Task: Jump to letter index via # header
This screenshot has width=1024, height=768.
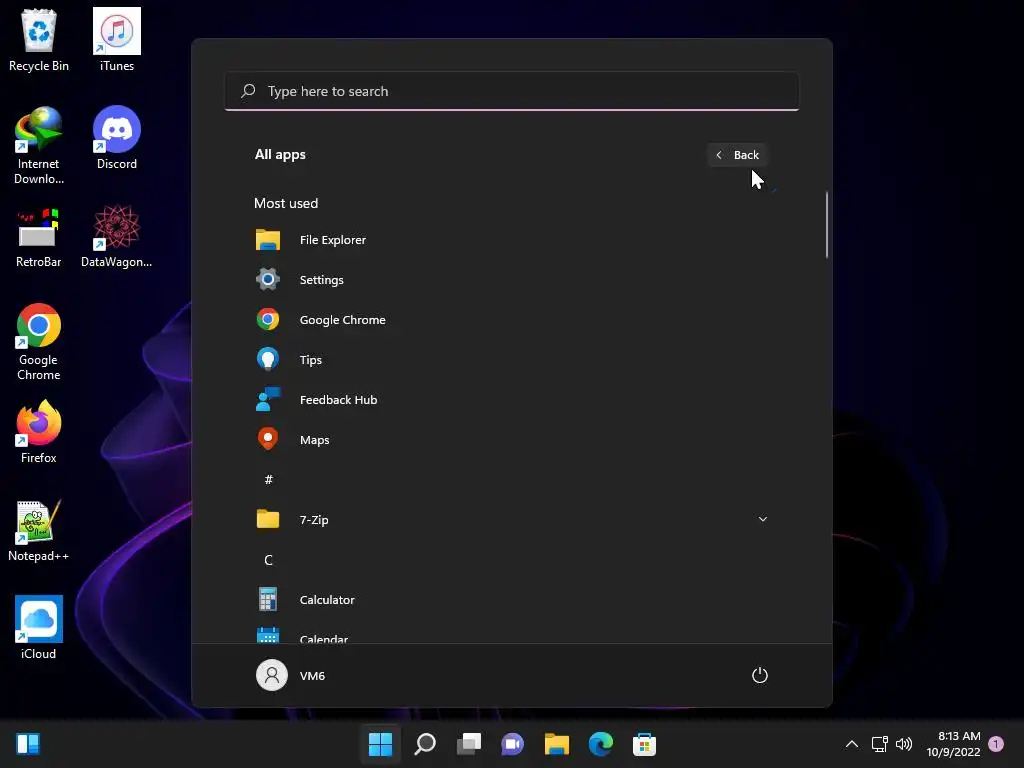Action: (268, 480)
